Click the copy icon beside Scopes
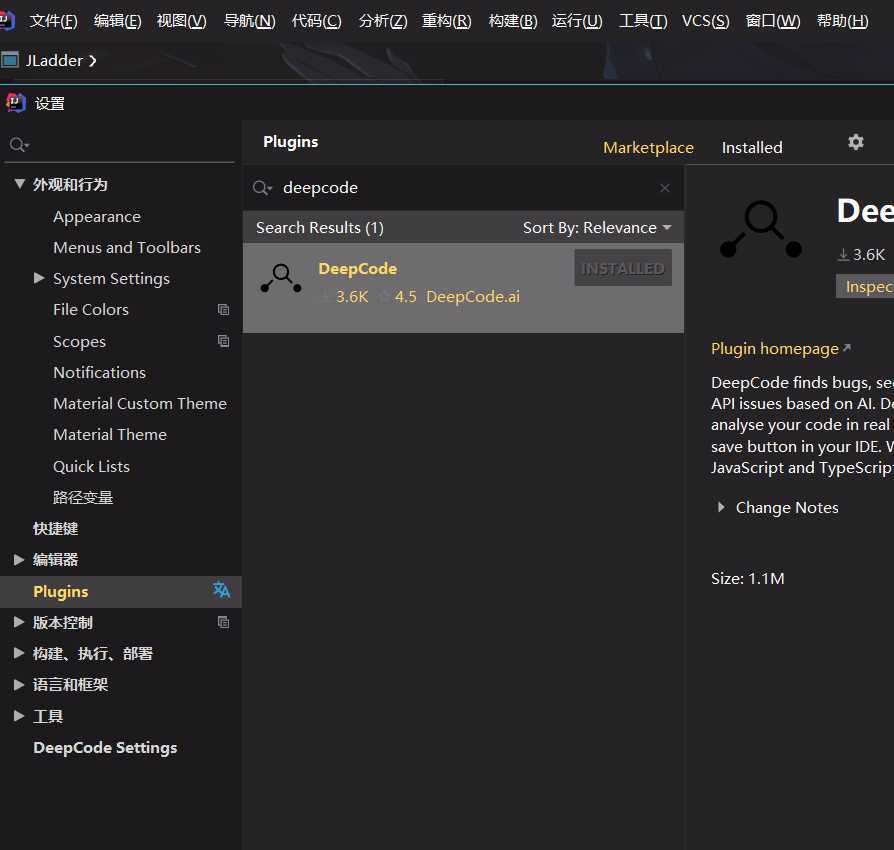The image size is (894, 850). tap(224, 341)
